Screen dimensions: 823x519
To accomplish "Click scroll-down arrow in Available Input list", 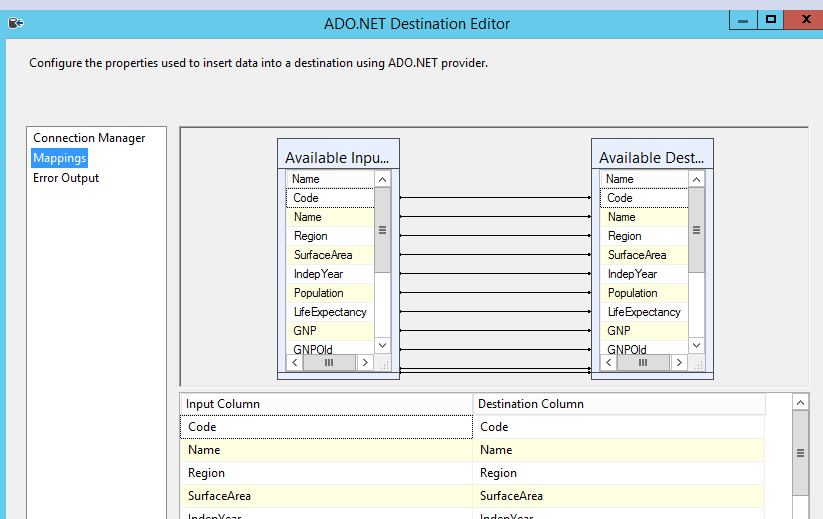I will [x=382, y=345].
